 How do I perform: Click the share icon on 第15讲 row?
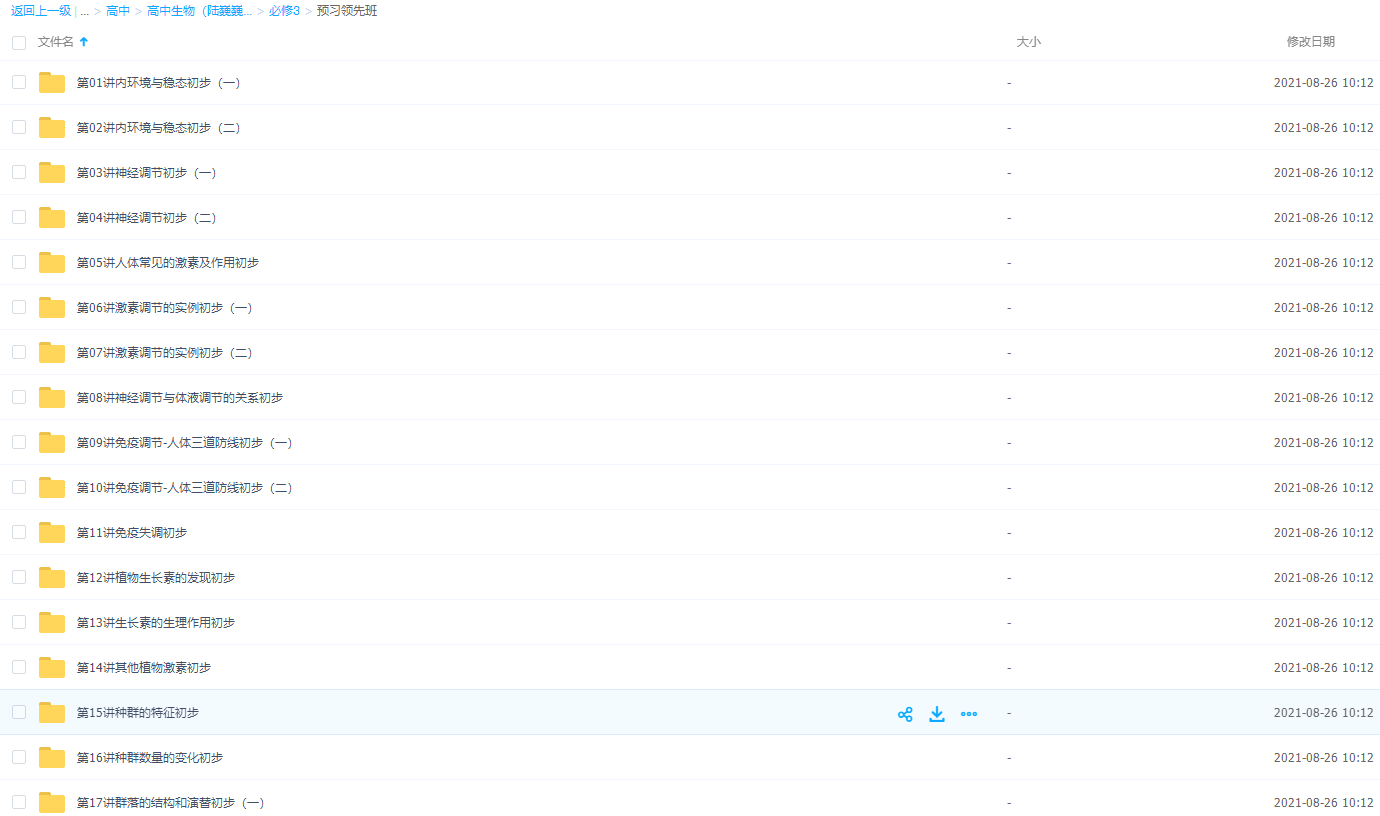click(x=905, y=714)
